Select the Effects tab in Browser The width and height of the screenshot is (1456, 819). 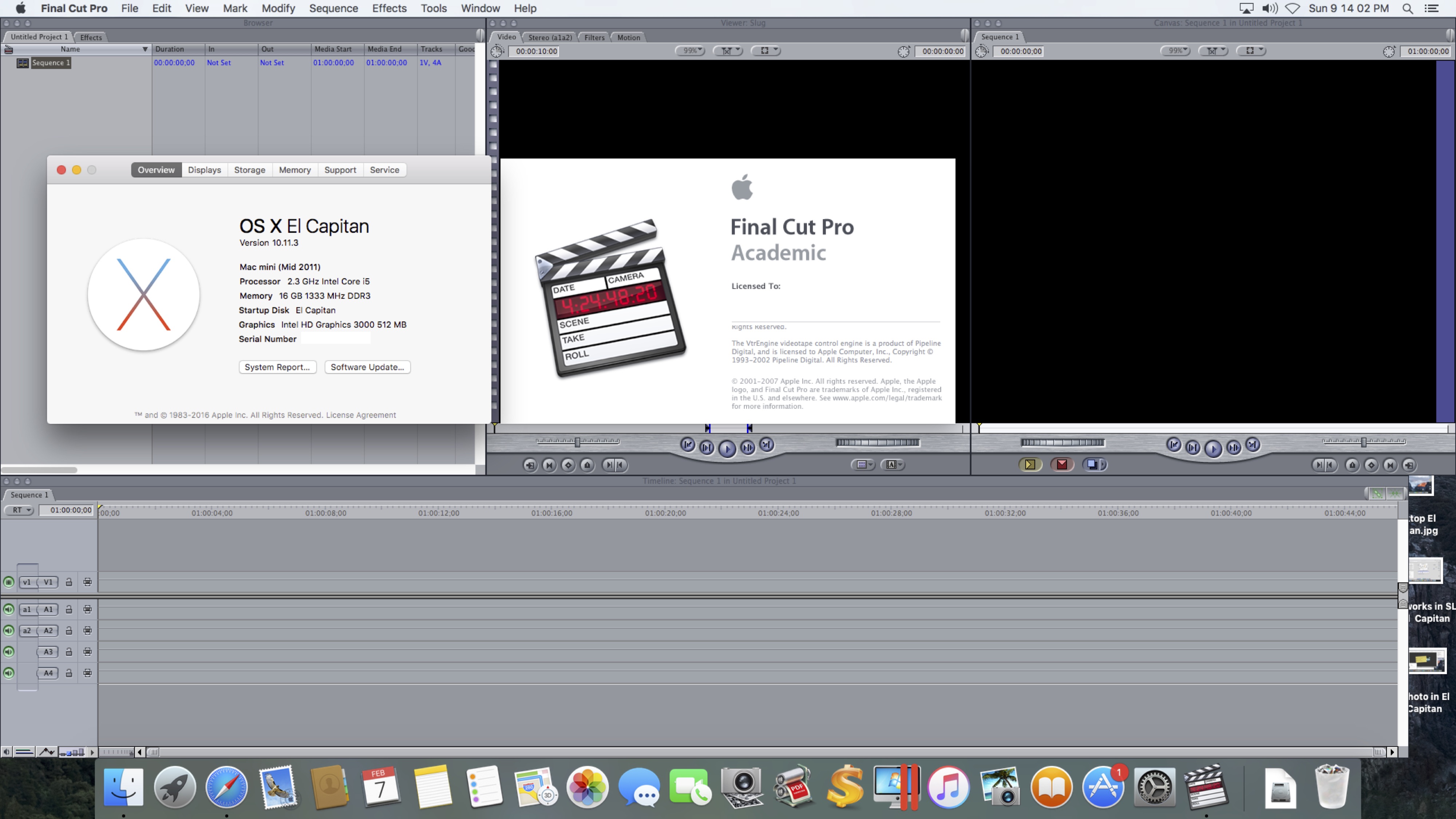click(91, 37)
